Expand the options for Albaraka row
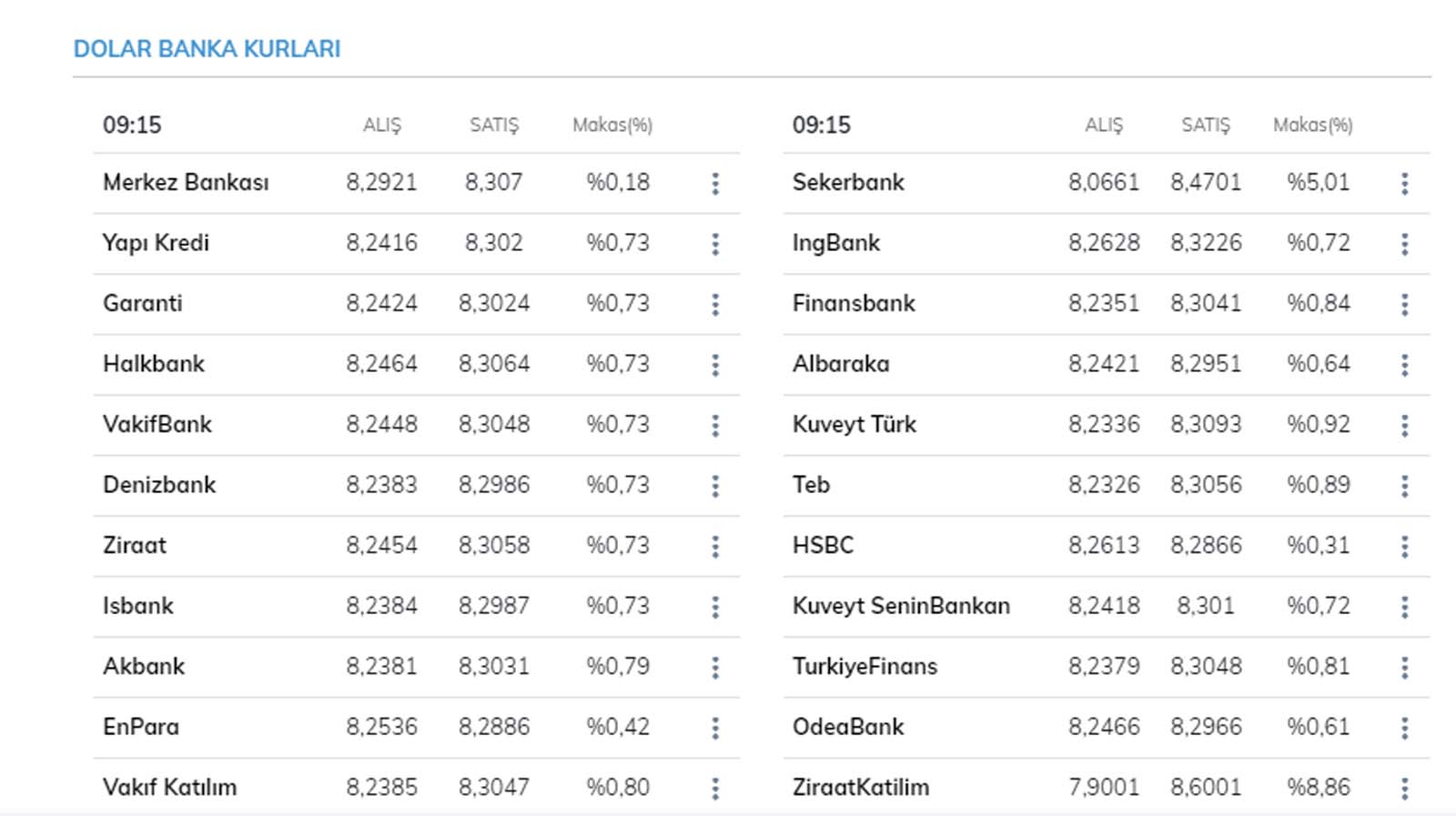Screen dimensions: 1456x816 pos(1405,365)
